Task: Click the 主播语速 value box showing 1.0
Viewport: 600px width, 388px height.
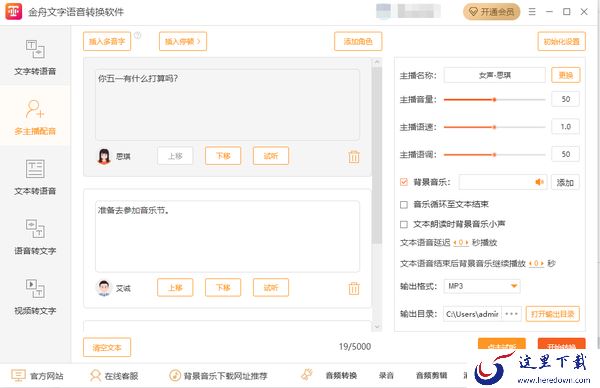Action: [566, 127]
